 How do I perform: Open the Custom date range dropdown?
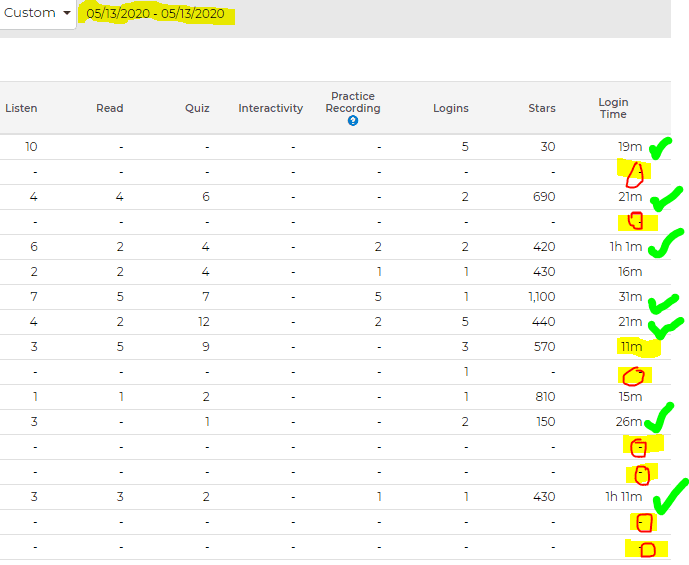36,13
